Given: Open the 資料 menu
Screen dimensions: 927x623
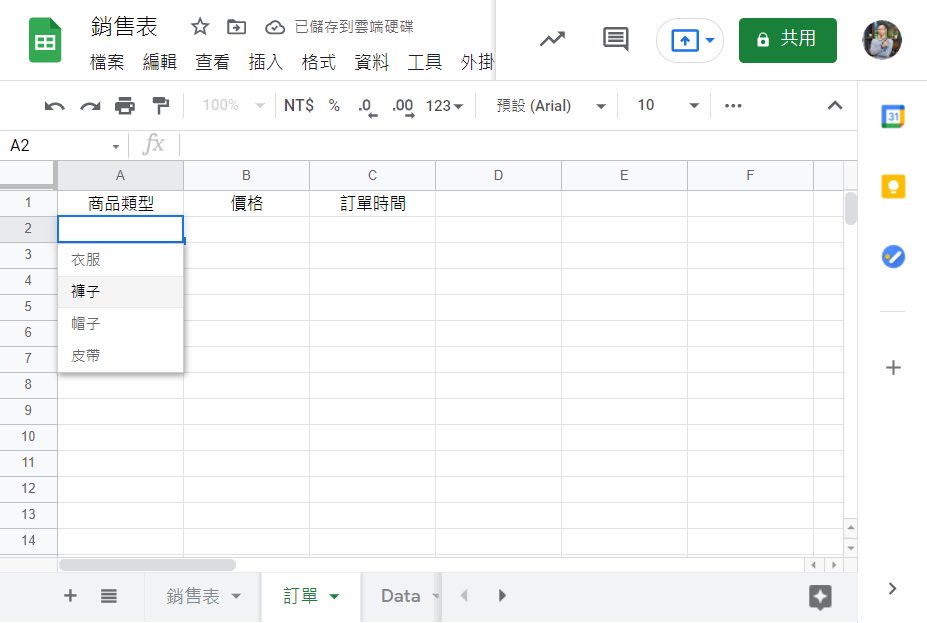Looking at the screenshot, I should point(371,61).
